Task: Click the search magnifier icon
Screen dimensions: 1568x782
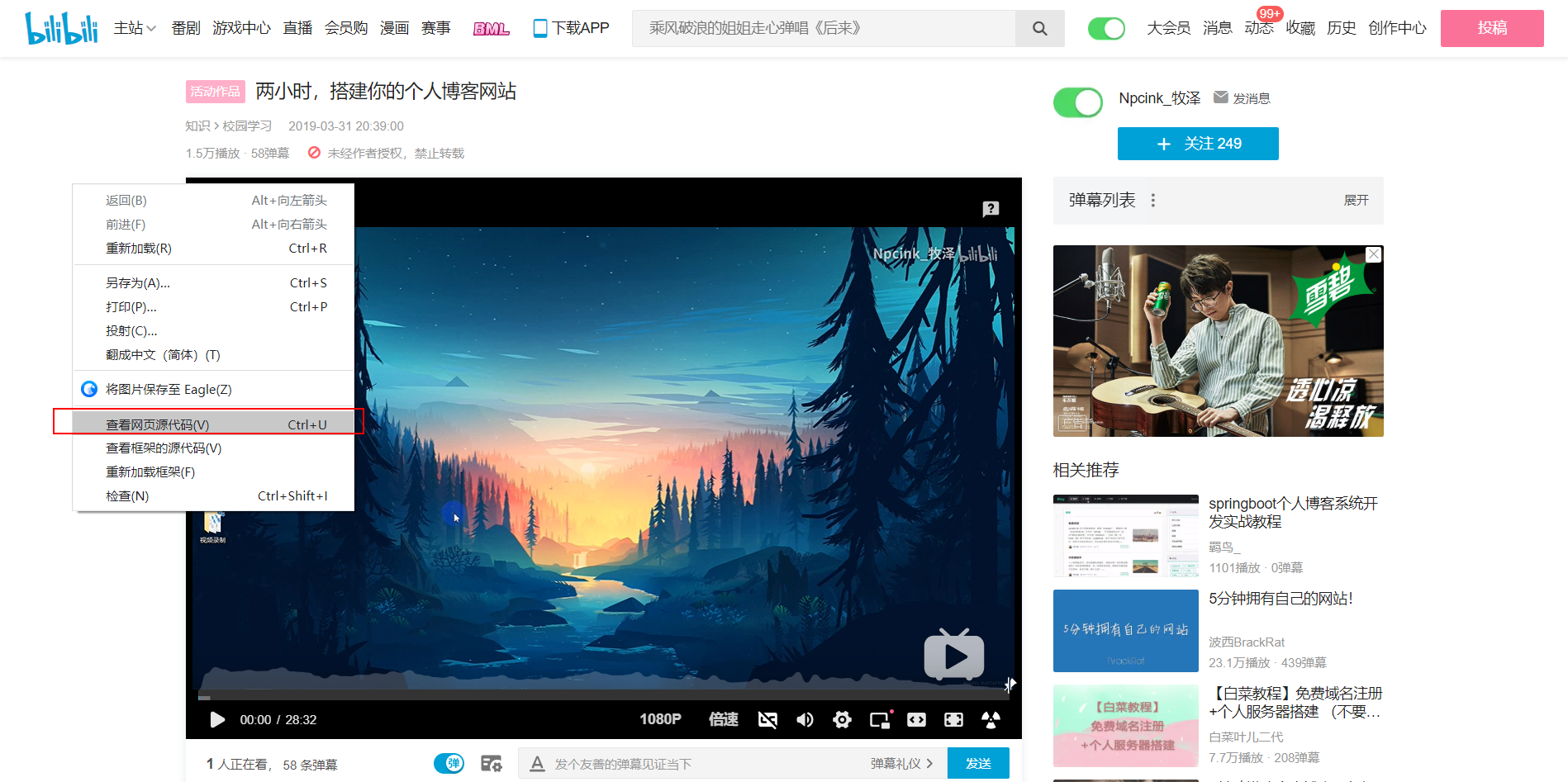Action: pos(1039,29)
